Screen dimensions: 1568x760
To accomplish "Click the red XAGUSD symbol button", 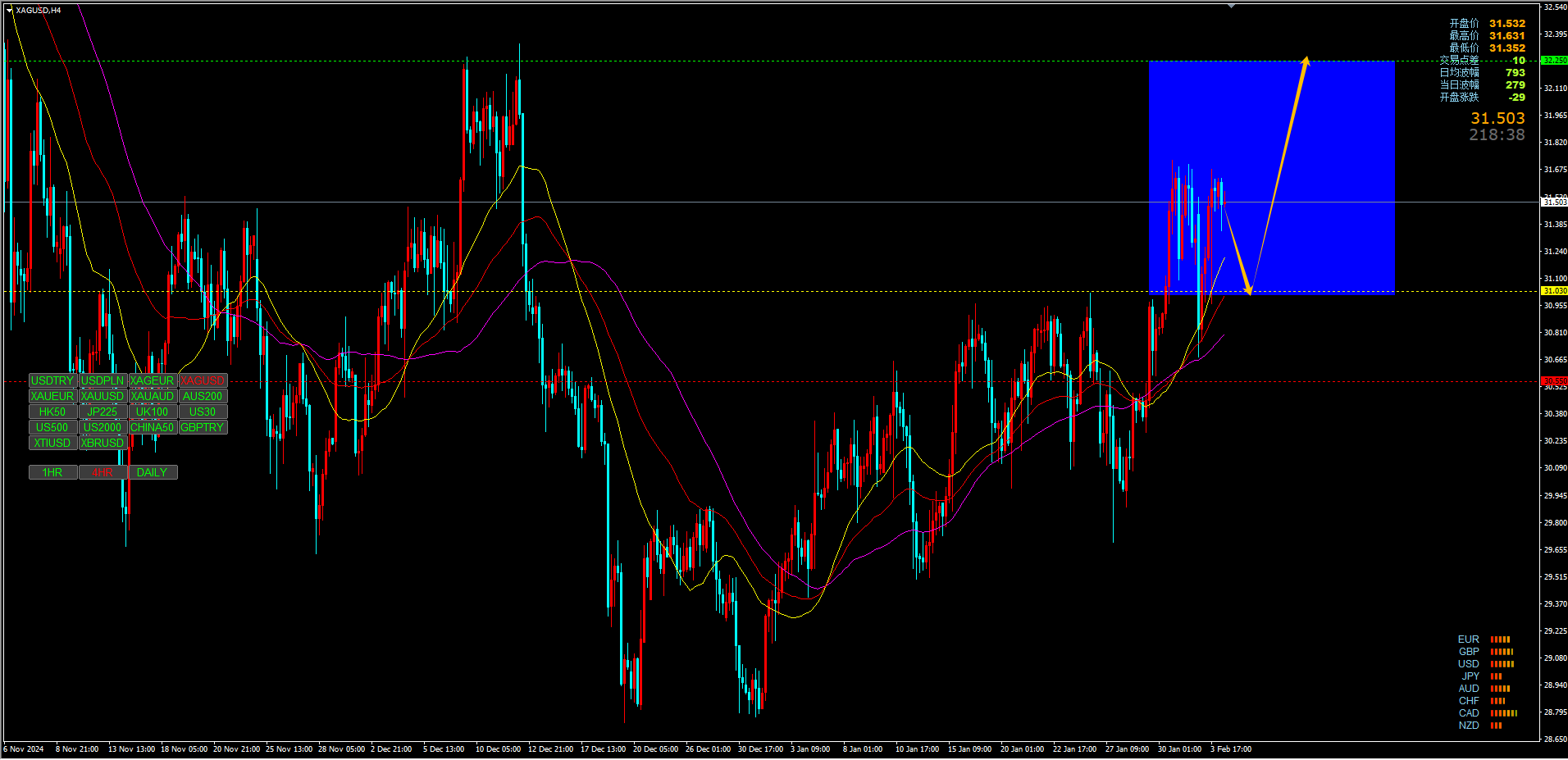I will click(203, 380).
